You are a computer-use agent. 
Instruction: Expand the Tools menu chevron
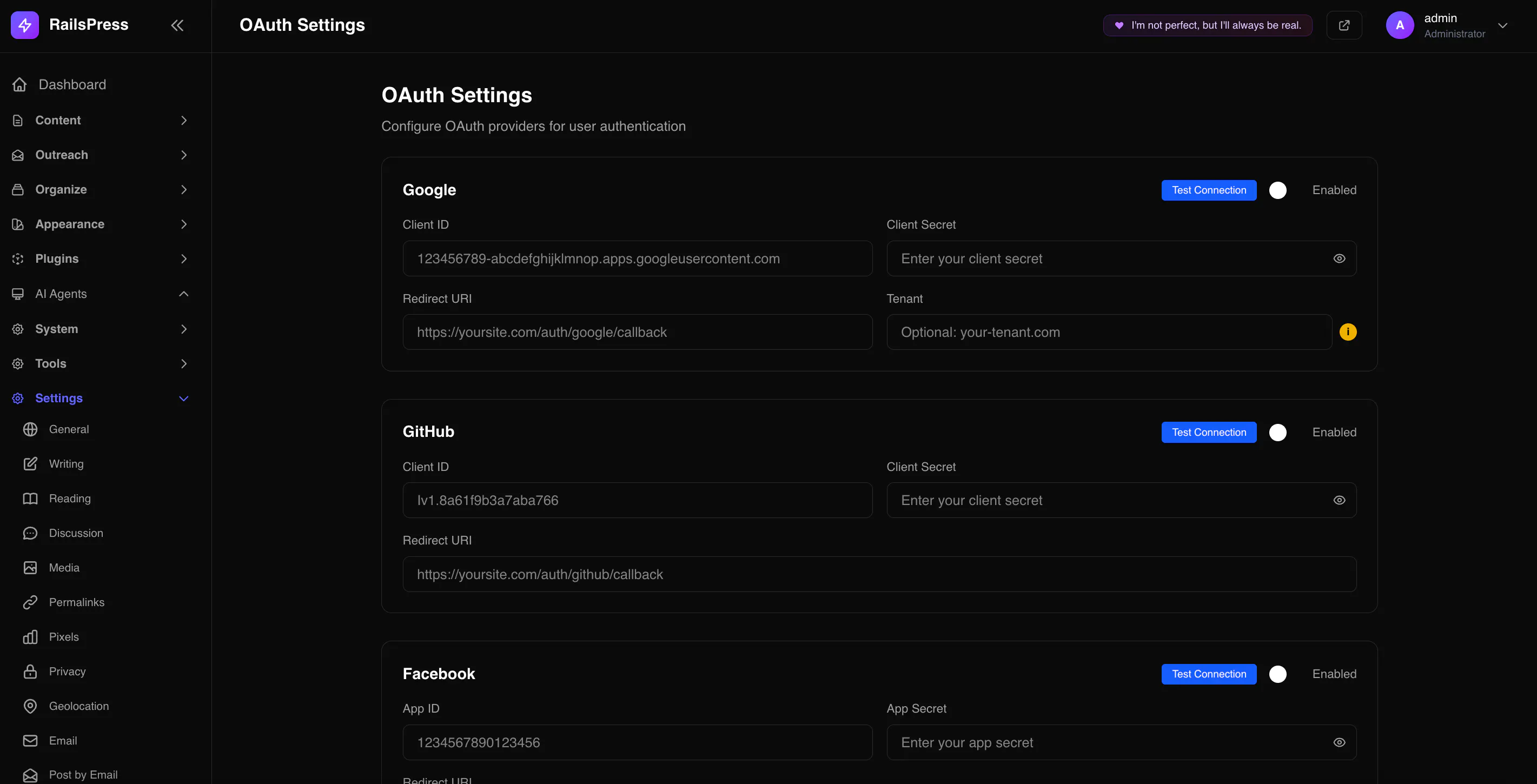(x=184, y=364)
